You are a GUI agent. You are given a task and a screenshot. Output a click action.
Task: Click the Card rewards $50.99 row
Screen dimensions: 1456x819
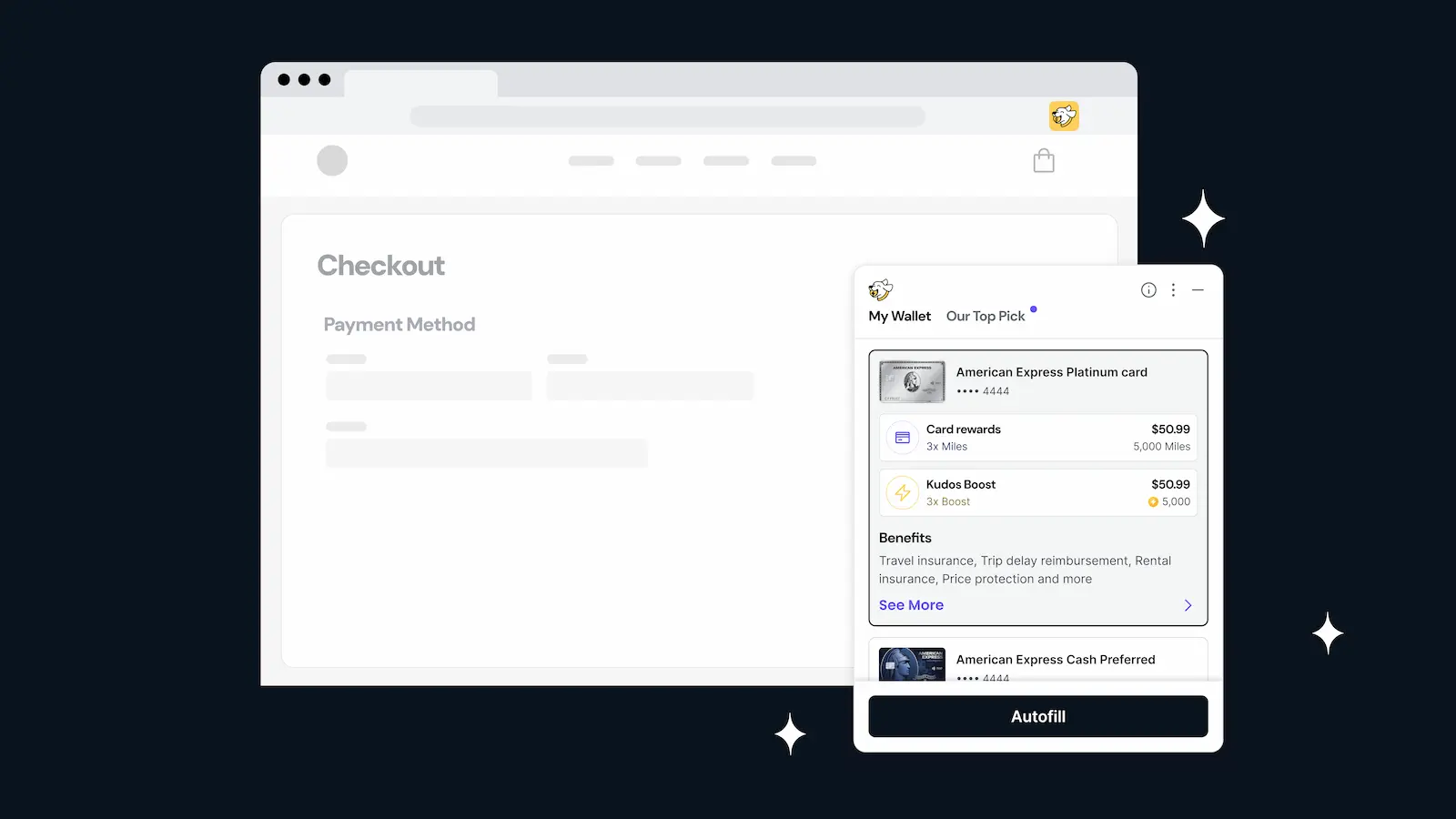tap(1037, 437)
